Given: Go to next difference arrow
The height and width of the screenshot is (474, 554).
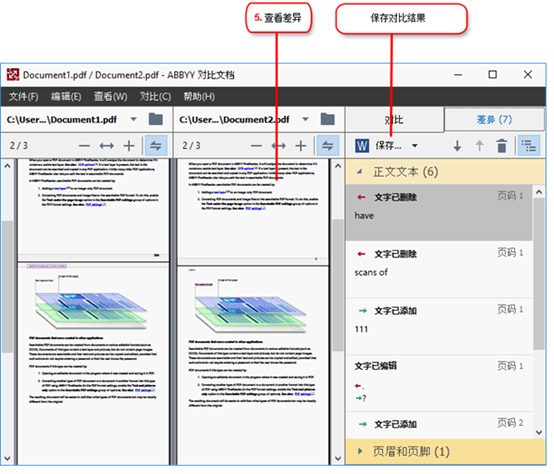Looking at the screenshot, I should pos(457,146).
